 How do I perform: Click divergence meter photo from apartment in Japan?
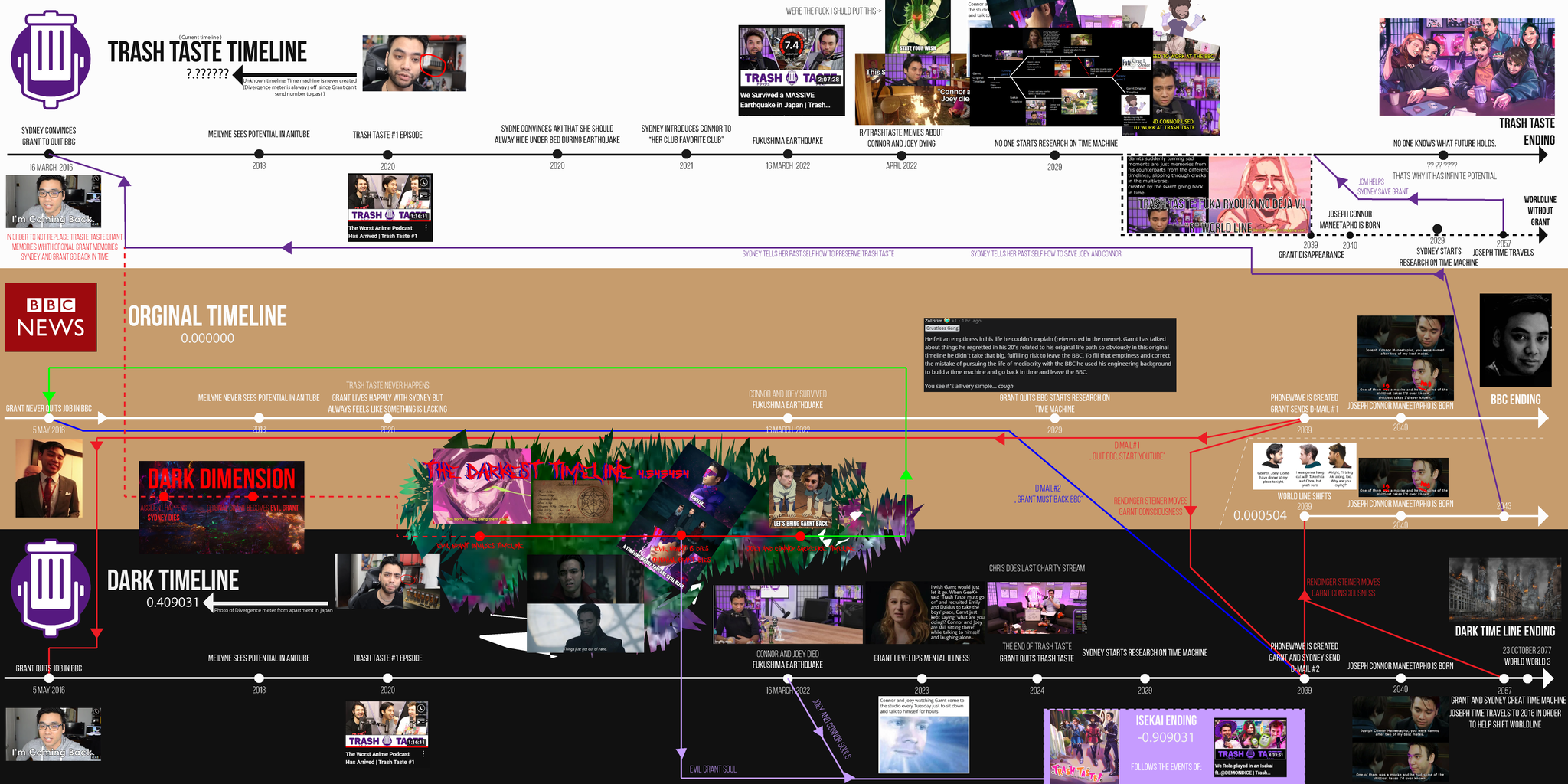pyautogui.click(x=387, y=582)
